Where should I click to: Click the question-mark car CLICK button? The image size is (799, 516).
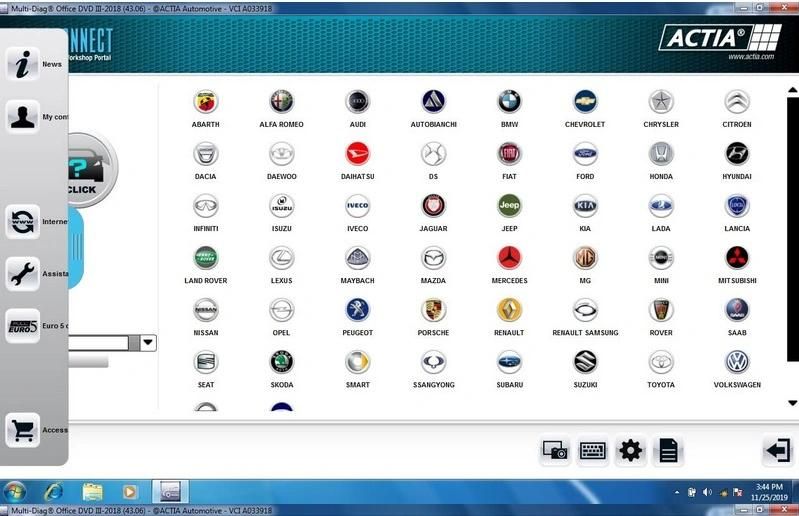[92, 170]
